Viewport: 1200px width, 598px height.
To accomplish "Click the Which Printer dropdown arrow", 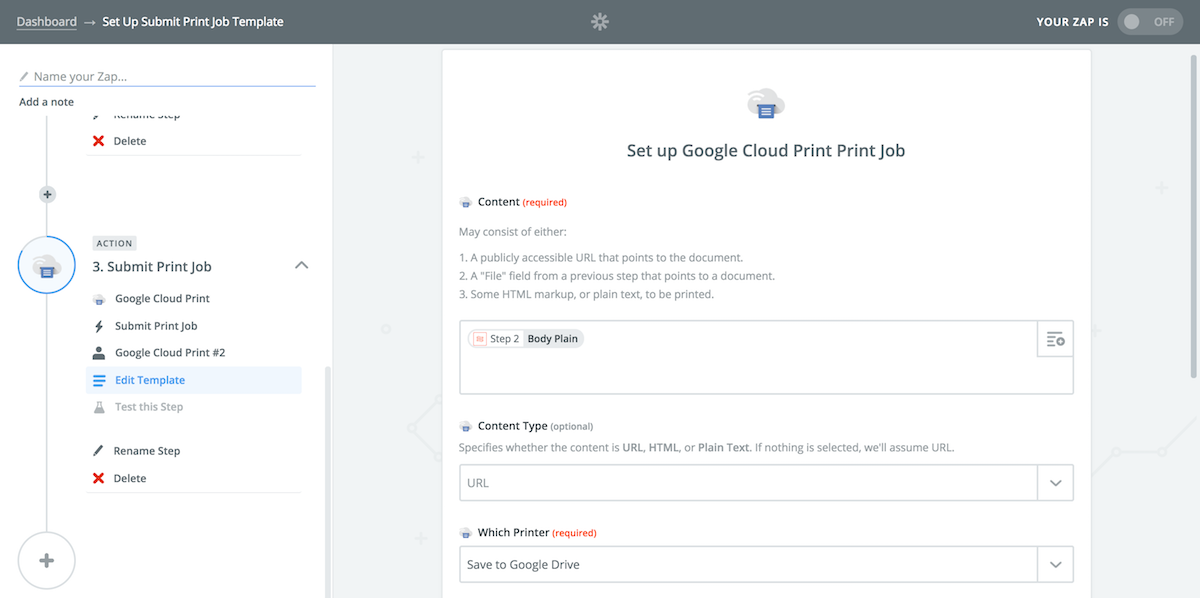I will click(x=1055, y=564).
